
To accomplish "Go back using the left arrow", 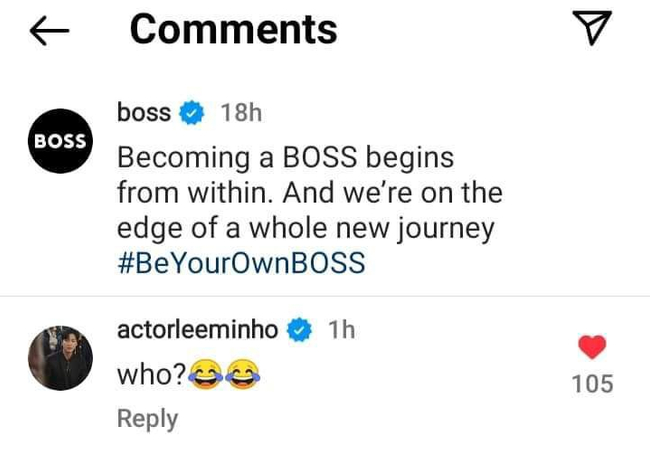I will (x=50, y=32).
